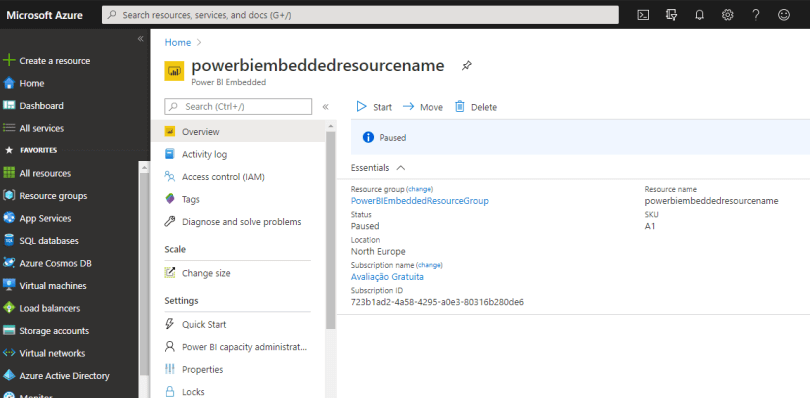810x398 pixels.
Task: Change the resource group
Action: (x=419, y=189)
